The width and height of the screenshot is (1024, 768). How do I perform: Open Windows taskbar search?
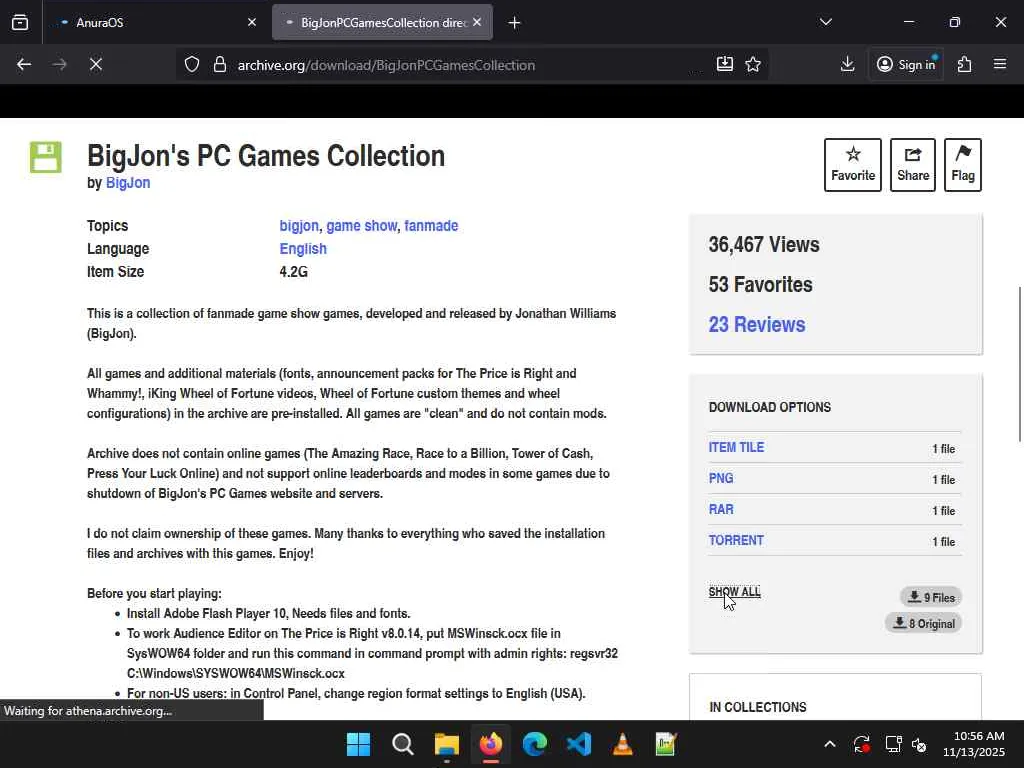(x=403, y=744)
